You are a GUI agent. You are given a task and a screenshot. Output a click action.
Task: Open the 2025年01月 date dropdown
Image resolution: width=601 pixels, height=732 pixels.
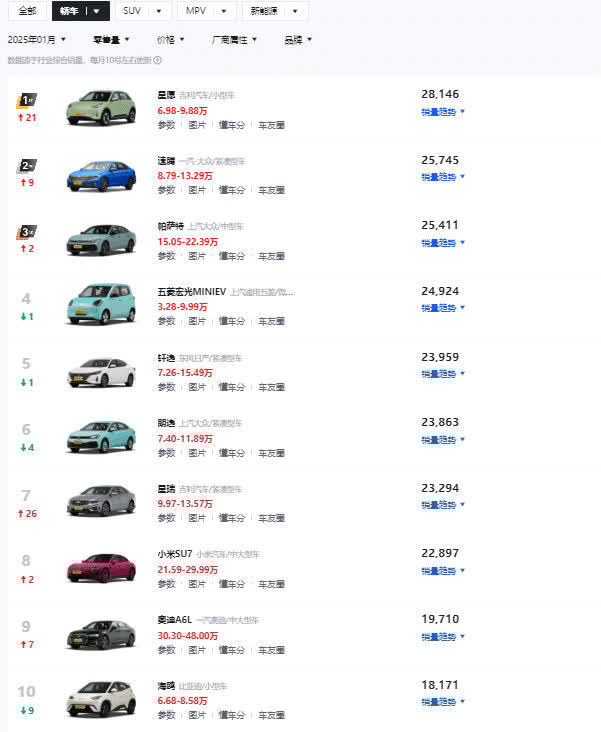pos(36,40)
